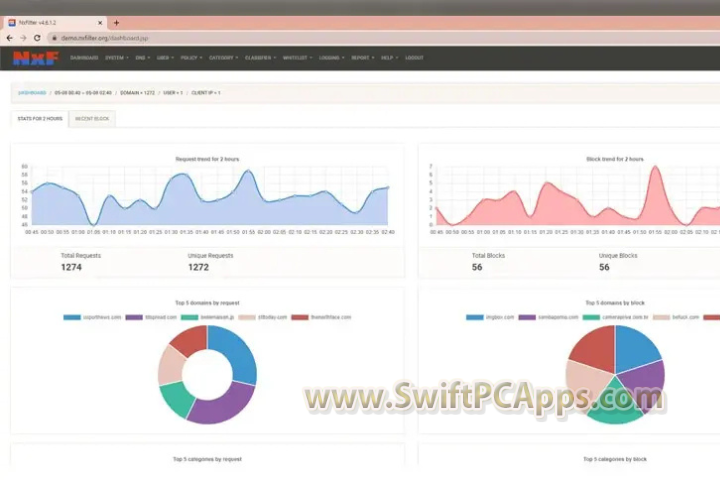Open the WHITELIST dropdown in navbar
This screenshot has height=480, width=720.
296,58
